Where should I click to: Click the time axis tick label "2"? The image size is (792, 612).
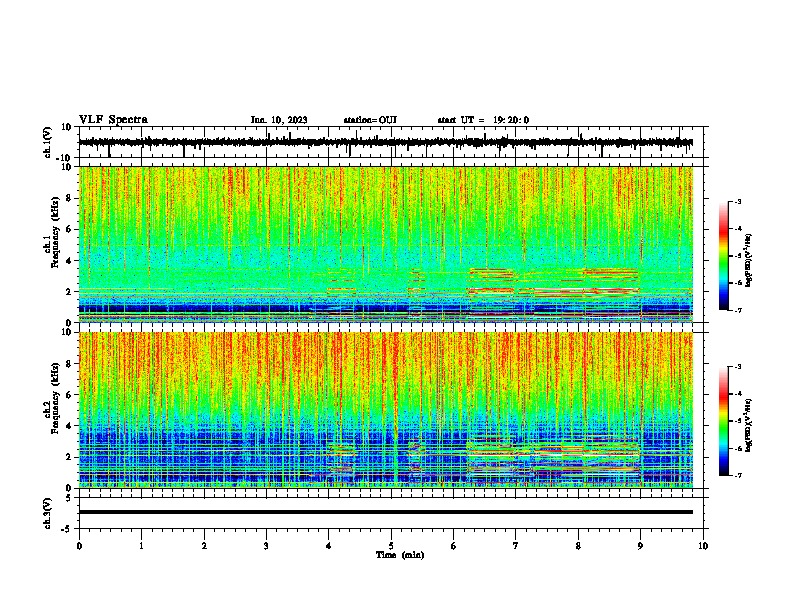pyautogui.click(x=204, y=546)
